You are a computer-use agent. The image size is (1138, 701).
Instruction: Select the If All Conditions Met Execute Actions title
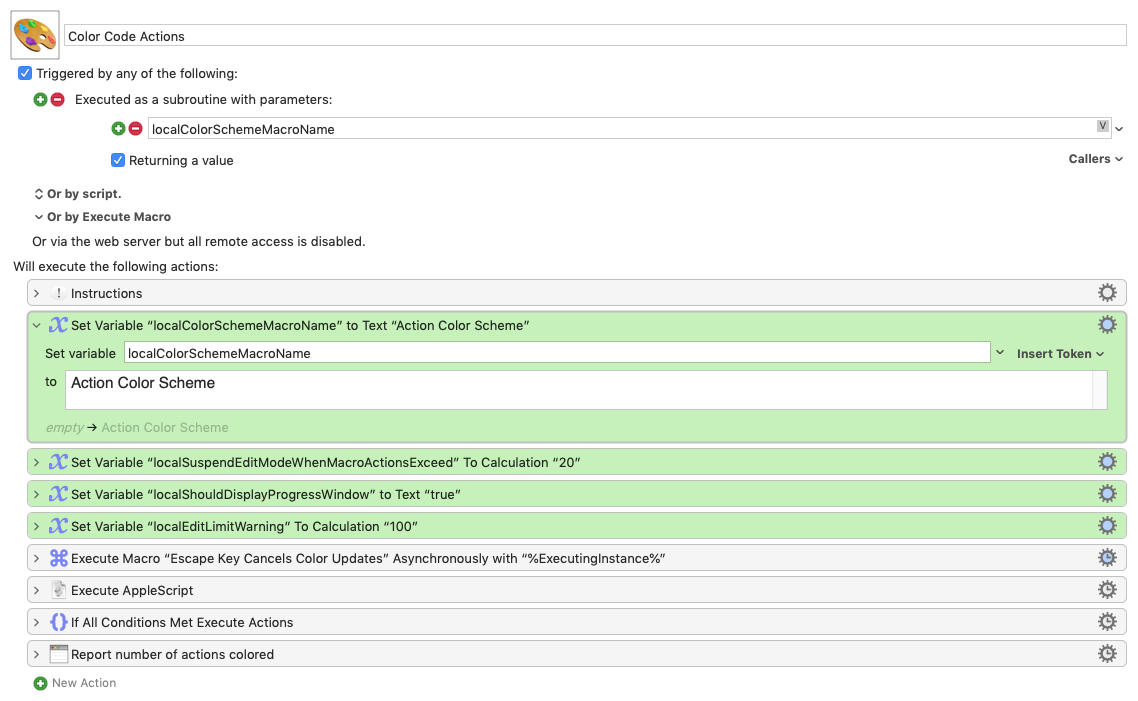(182, 622)
